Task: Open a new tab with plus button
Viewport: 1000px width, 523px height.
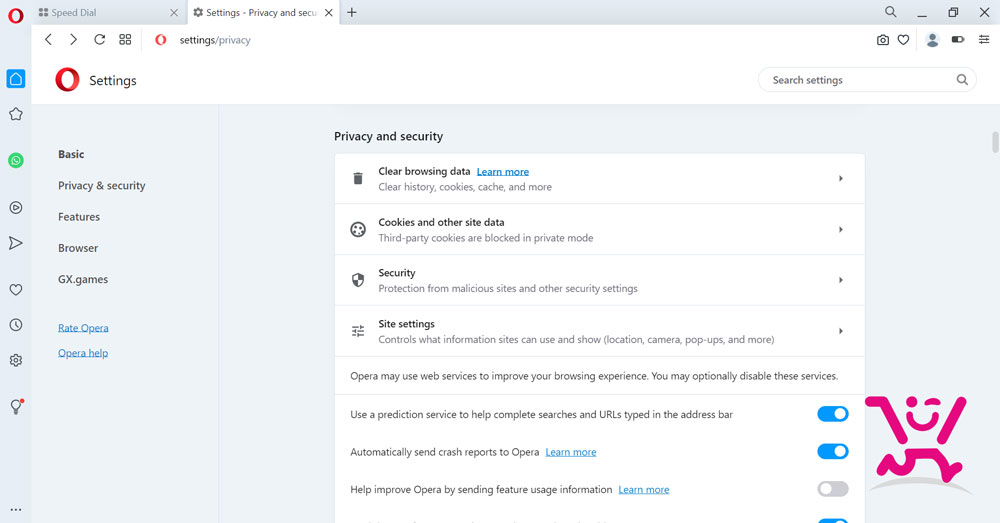Action: point(352,12)
